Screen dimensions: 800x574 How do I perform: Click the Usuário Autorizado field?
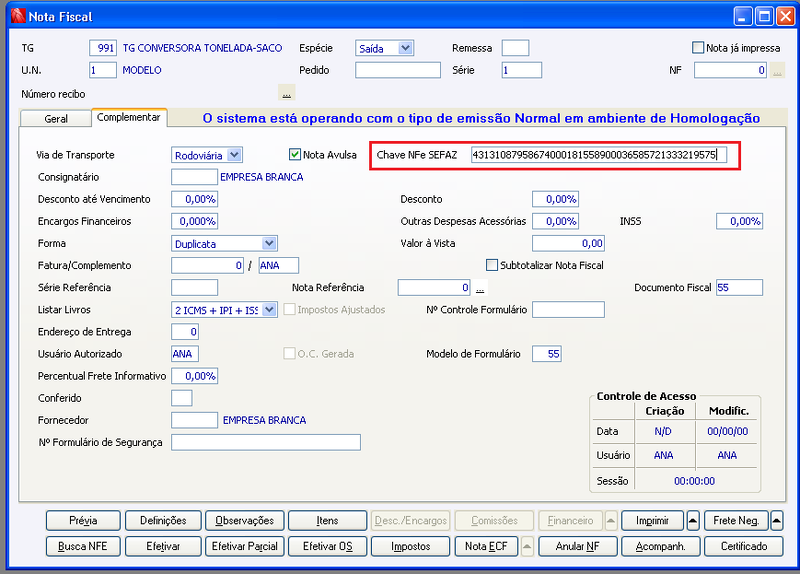(x=185, y=354)
